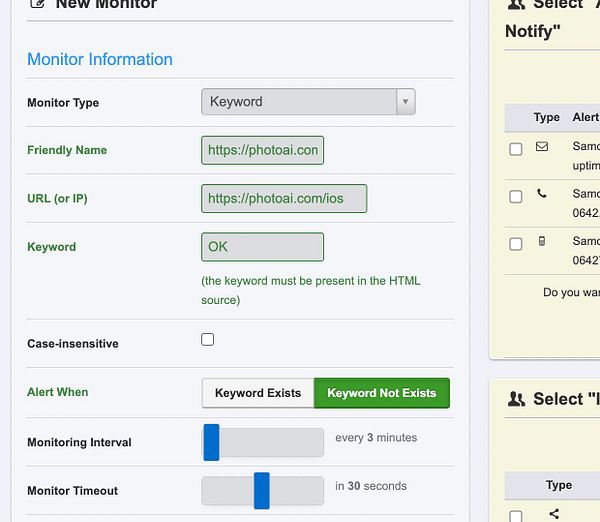Click the Monitoring Interval slider handle
Screen dimensions: 600x522
(x=211, y=442)
